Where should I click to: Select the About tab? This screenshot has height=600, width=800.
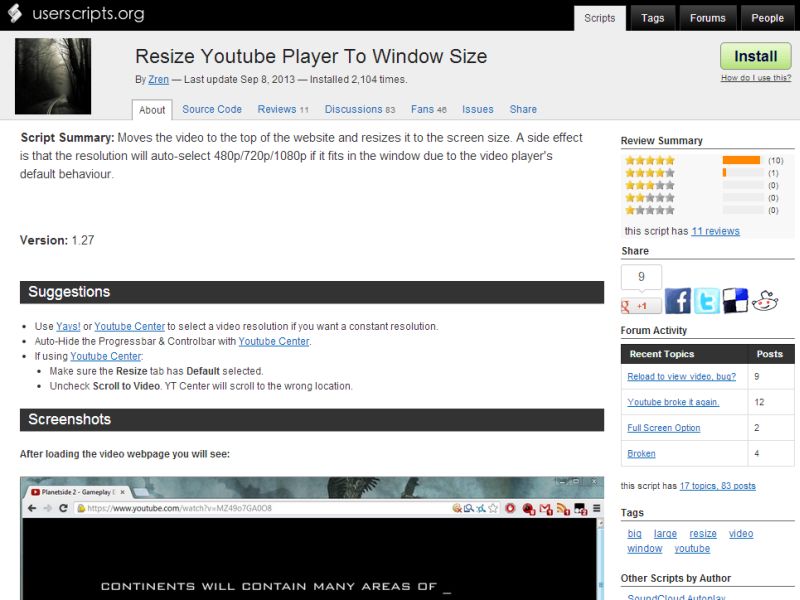(152, 110)
